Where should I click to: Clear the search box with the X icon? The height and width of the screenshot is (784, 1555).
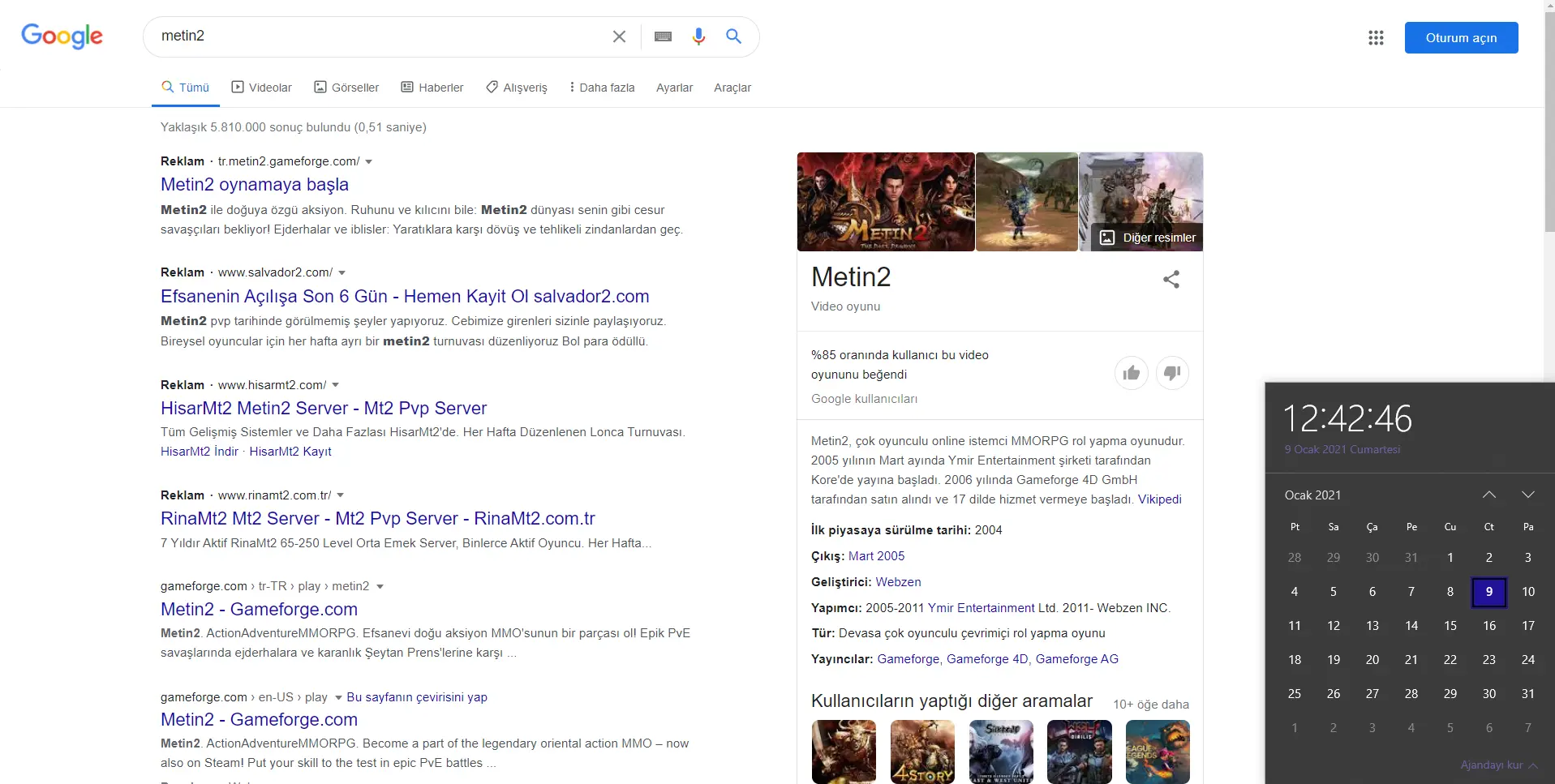(x=619, y=36)
